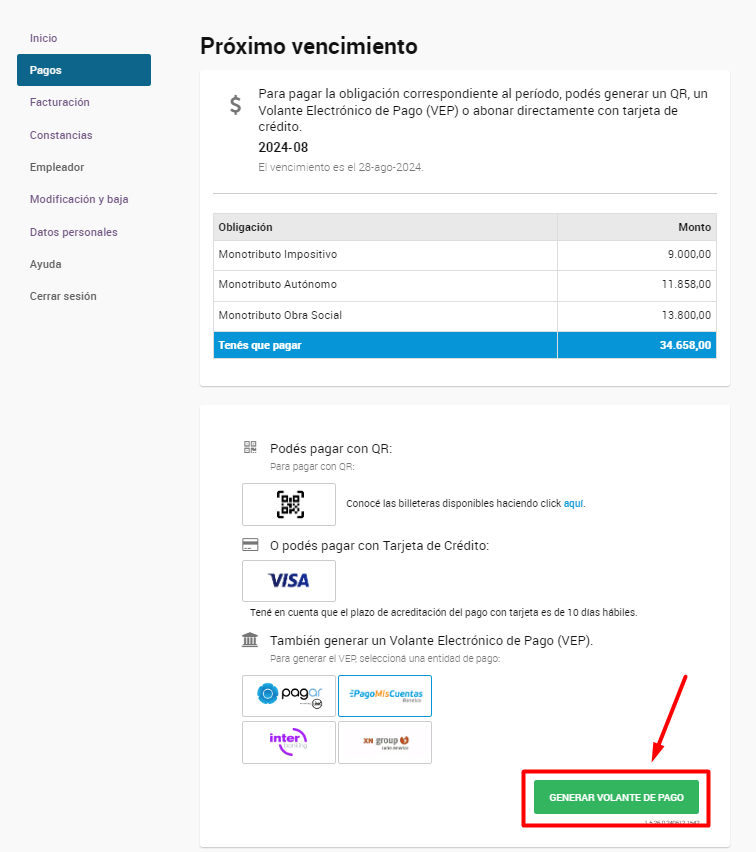
Task: Open Modificación y baja section
Action: click(79, 199)
